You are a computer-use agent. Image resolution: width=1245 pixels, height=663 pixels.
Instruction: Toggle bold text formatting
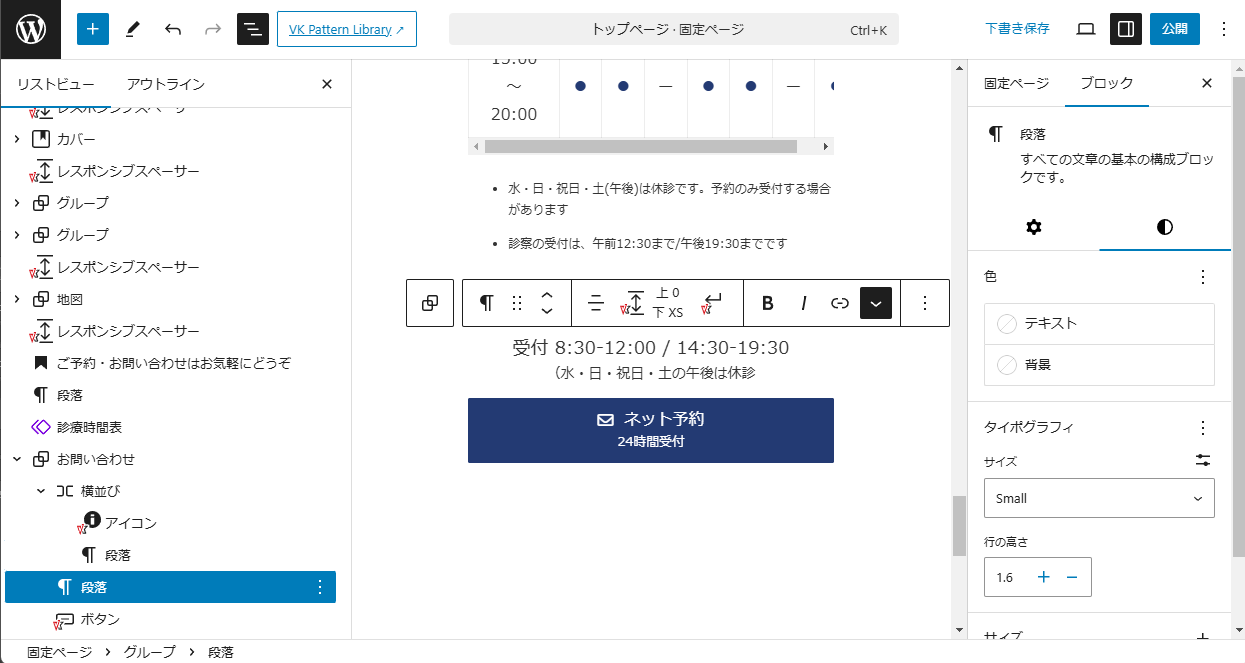tap(767, 303)
